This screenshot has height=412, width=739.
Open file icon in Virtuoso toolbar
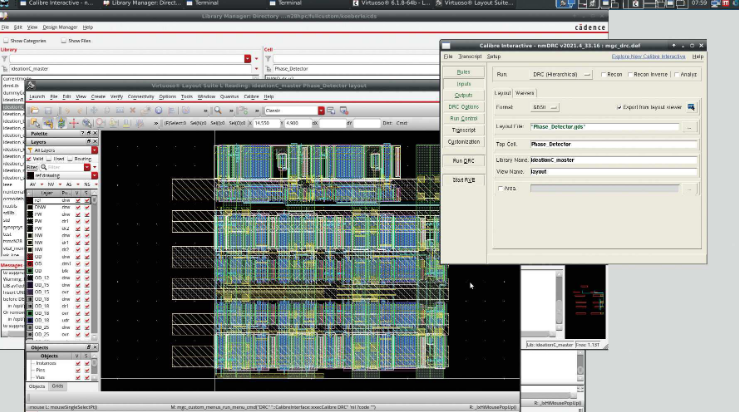[34, 110]
